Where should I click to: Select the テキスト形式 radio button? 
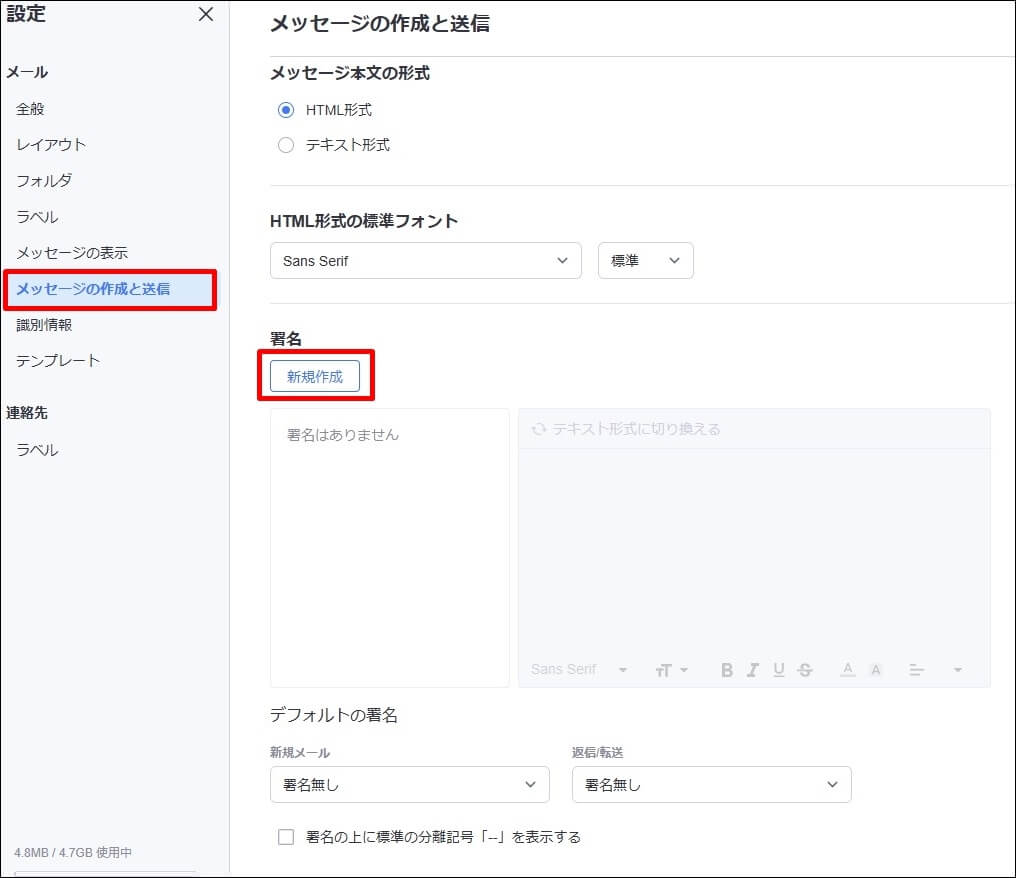coord(286,145)
